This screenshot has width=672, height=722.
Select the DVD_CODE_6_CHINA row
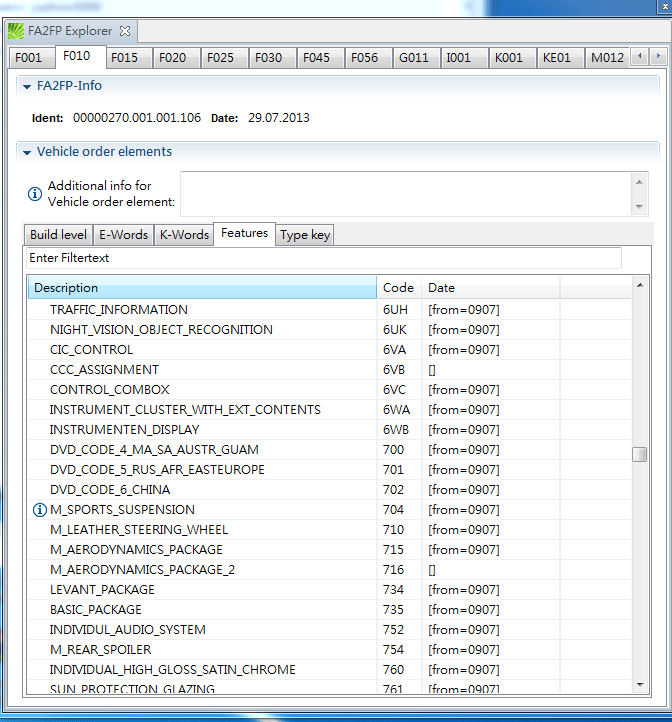pyautogui.click(x=329, y=490)
